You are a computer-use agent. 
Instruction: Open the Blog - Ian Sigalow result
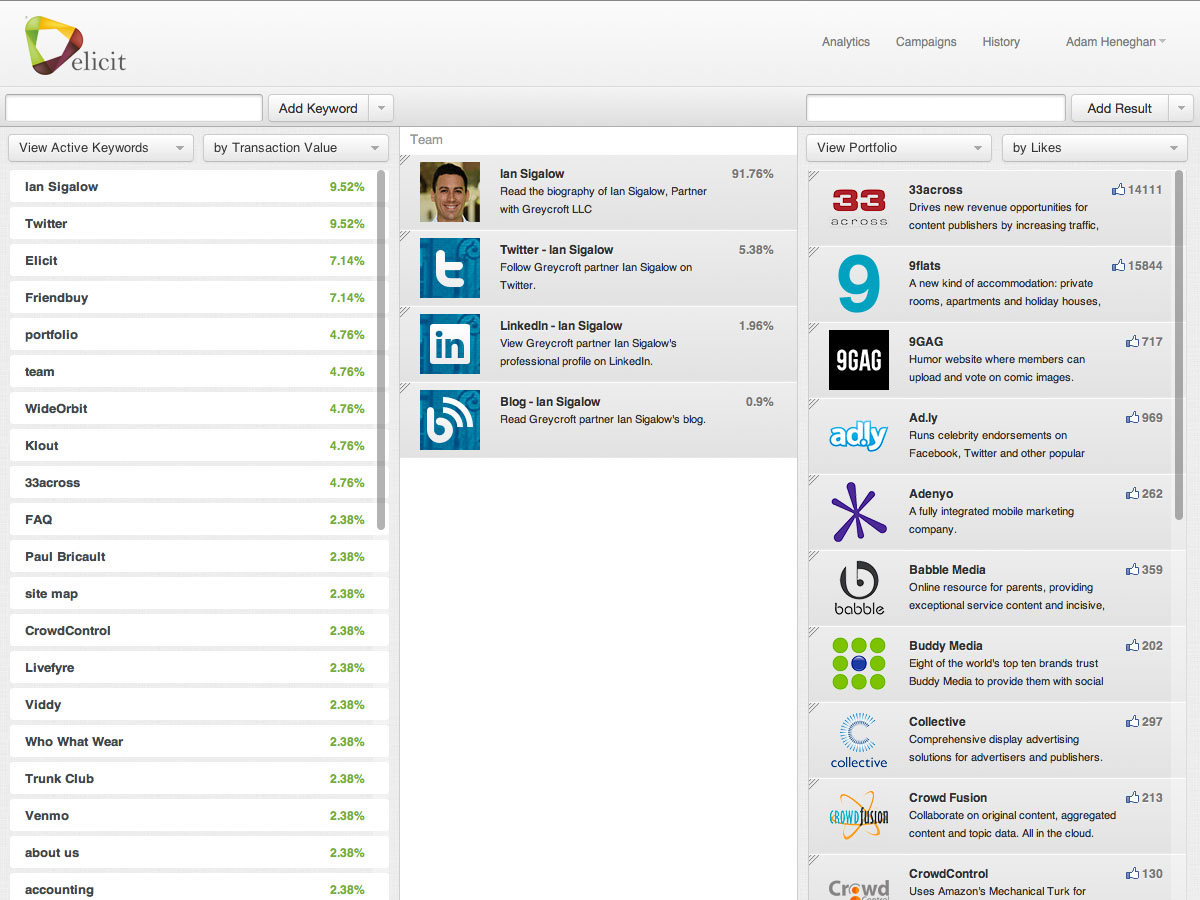[x=598, y=420]
